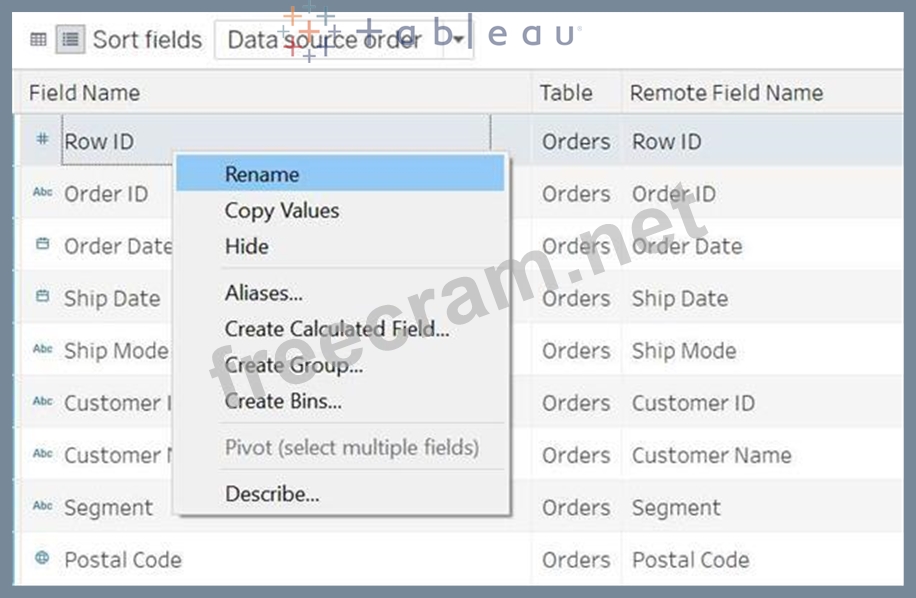Open Aliases from the context menu
Image resolution: width=916 pixels, height=598 pixels.
click(x=264, y=293)
